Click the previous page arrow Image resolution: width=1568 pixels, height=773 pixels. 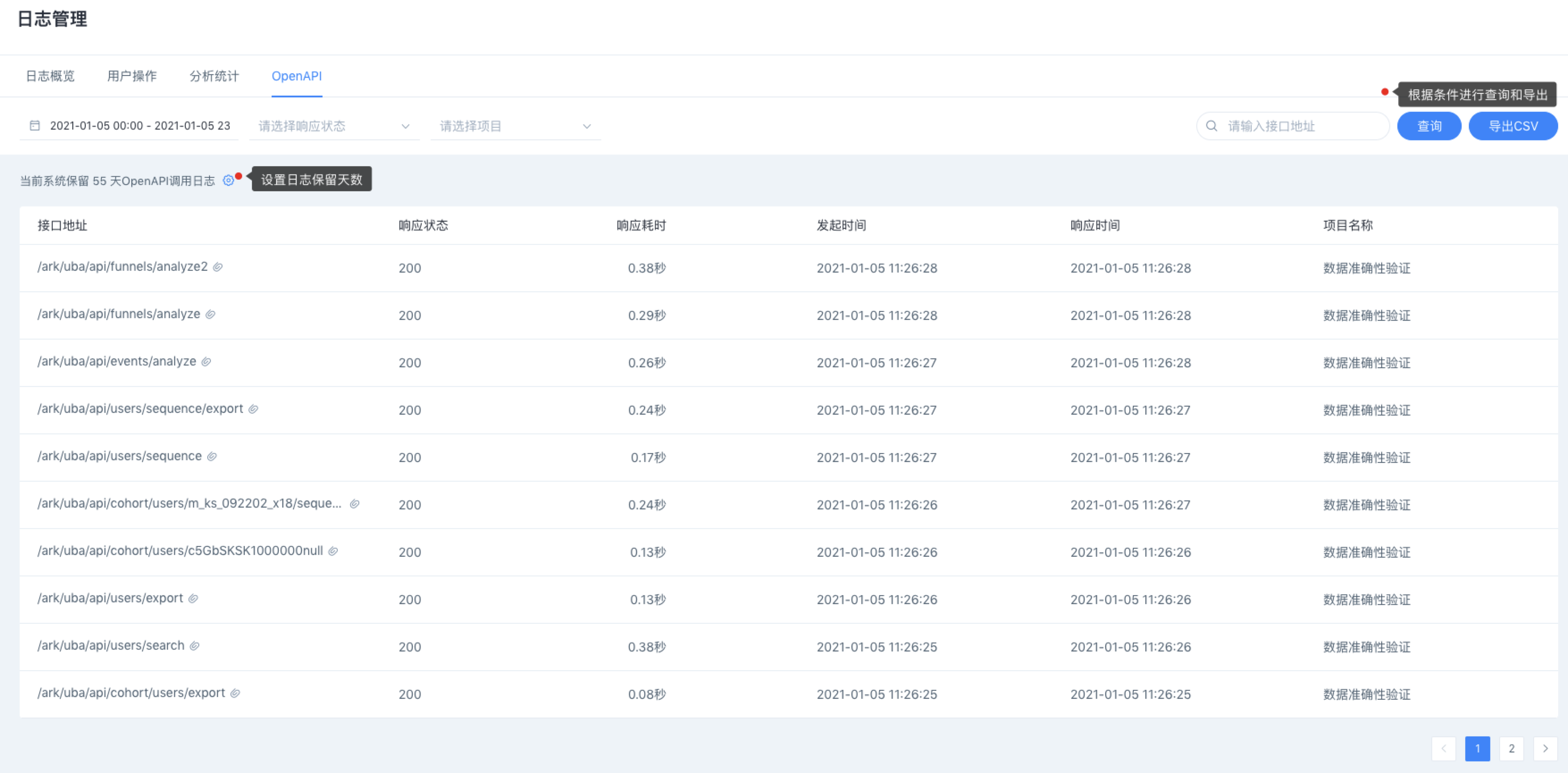coord(1444,749)
